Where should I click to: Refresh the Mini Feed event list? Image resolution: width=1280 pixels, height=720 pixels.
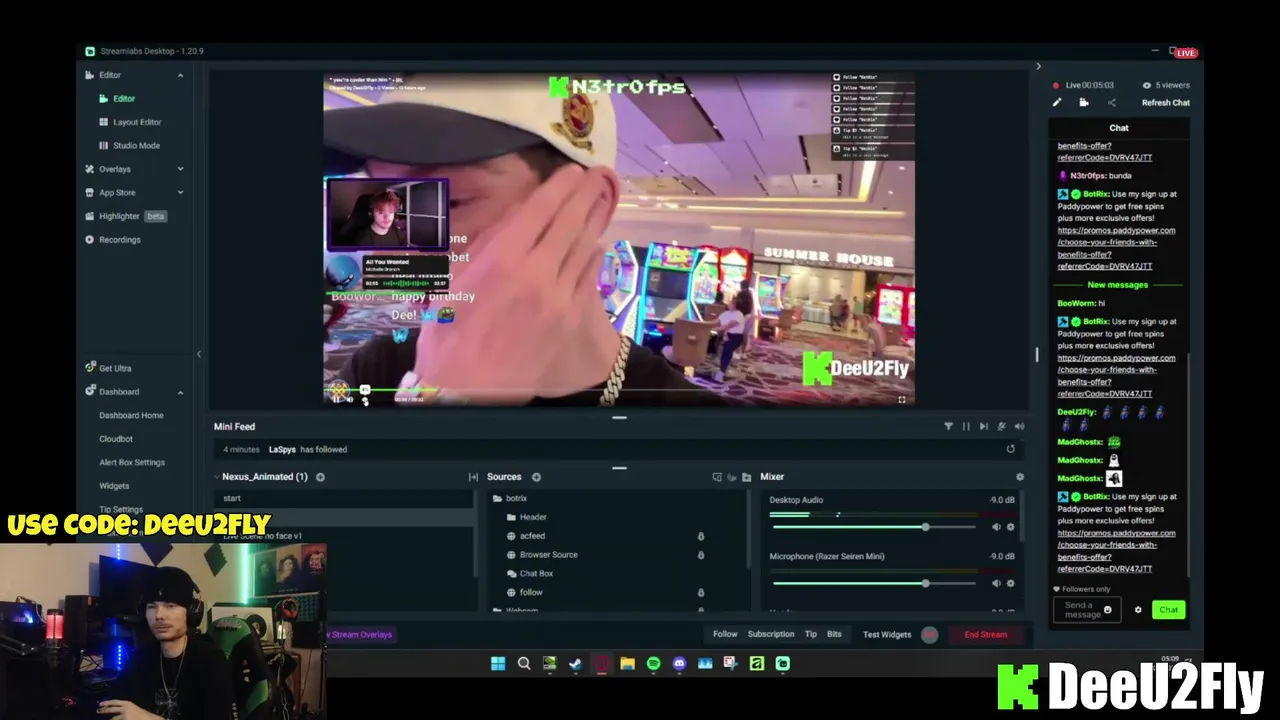1010,449
